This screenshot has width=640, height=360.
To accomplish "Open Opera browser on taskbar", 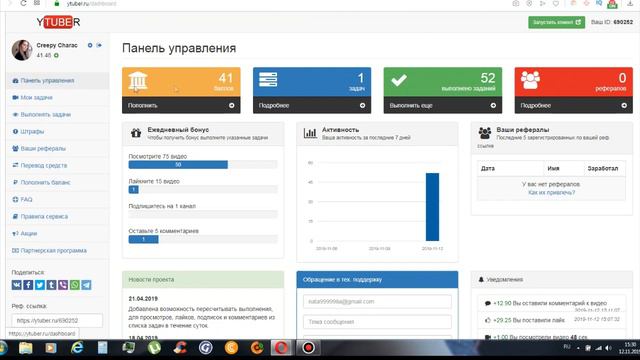I will click(282, 348).
